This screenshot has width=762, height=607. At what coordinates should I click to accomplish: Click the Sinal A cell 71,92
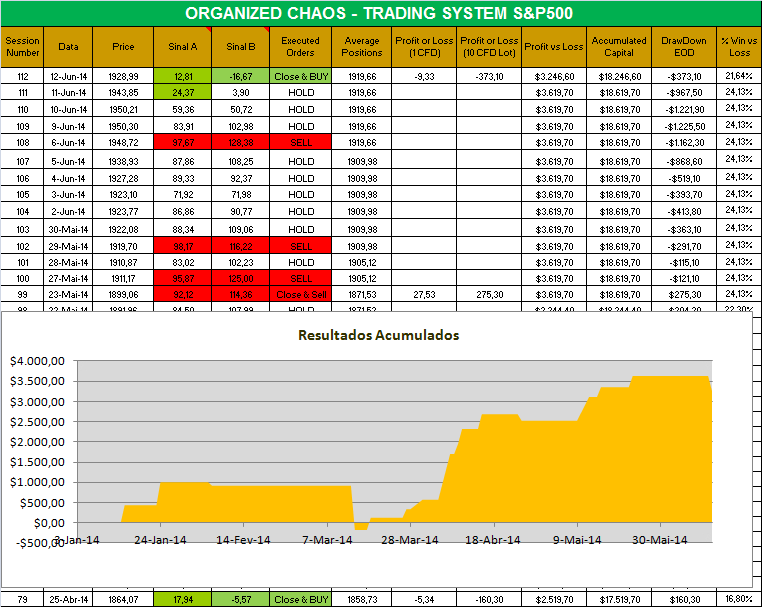[x=183, y=194]
